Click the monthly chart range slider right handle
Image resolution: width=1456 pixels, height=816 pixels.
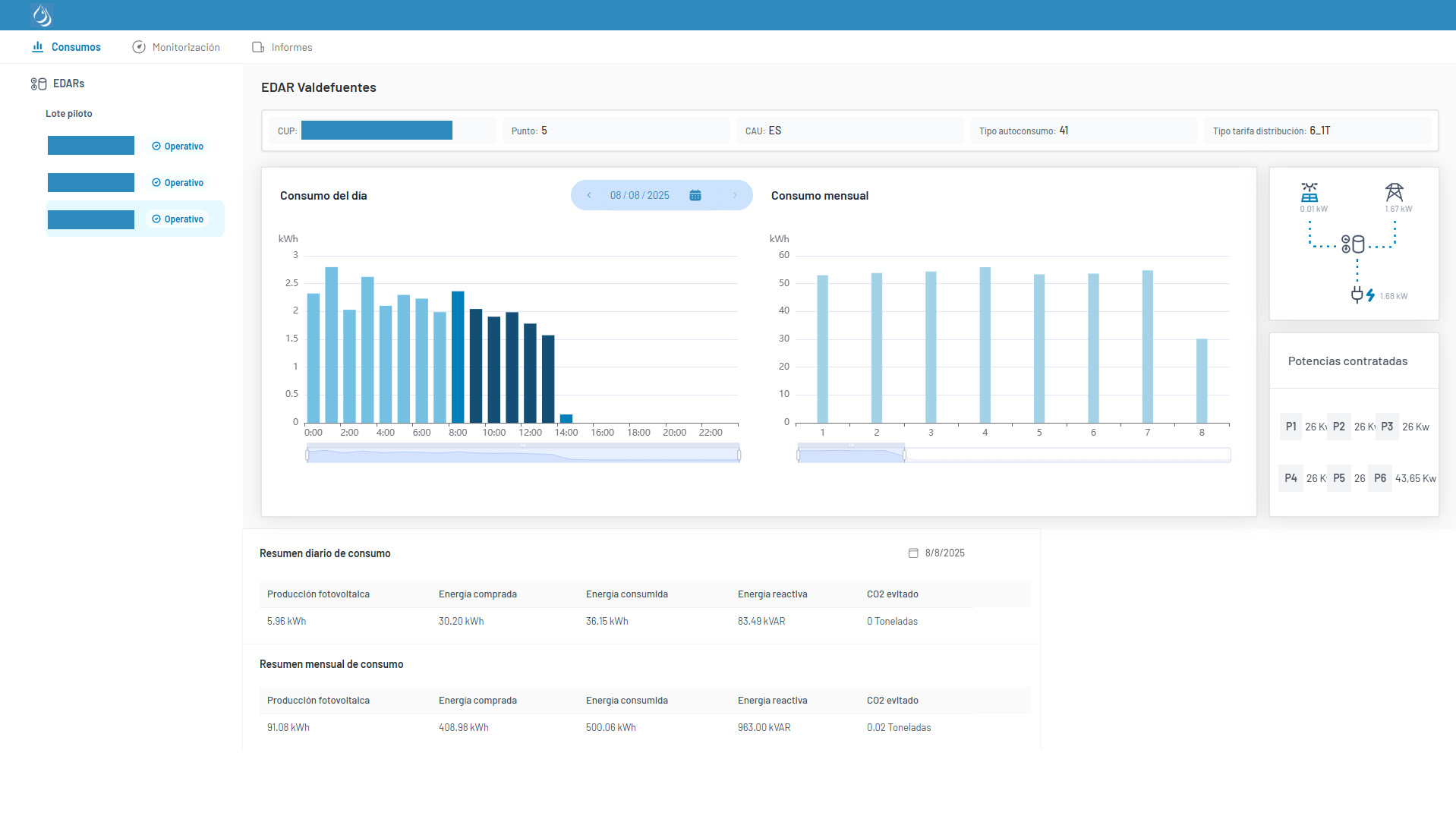(904, 455)
